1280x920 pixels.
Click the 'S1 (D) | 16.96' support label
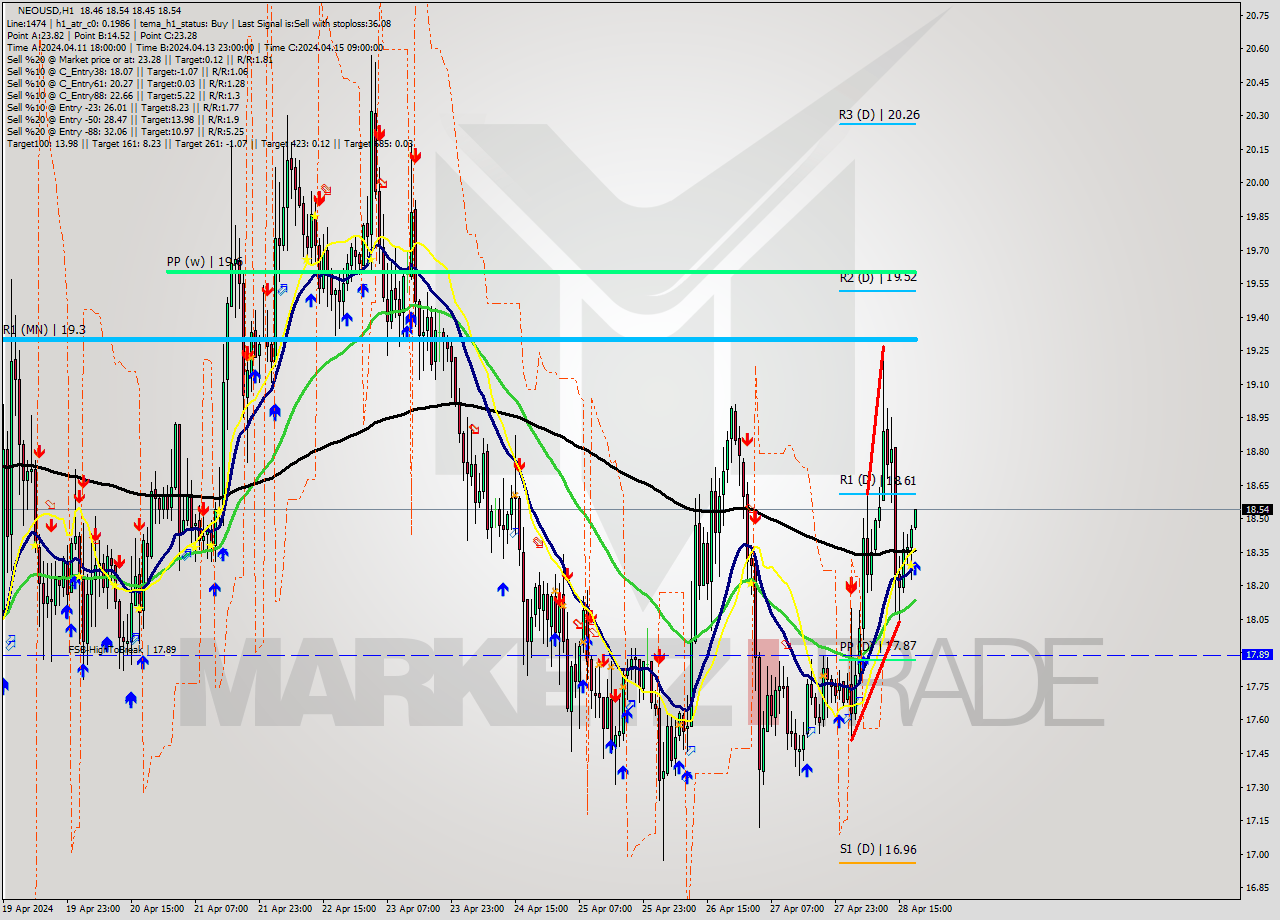tap(877, 850)
